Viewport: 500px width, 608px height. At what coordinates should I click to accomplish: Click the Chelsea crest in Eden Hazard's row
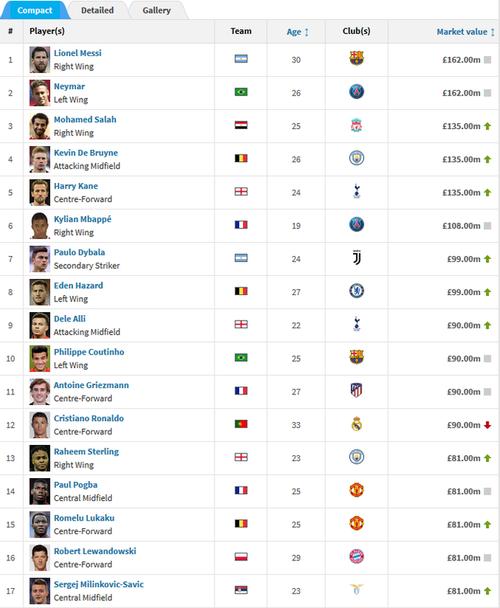click(x=356, y=291)
